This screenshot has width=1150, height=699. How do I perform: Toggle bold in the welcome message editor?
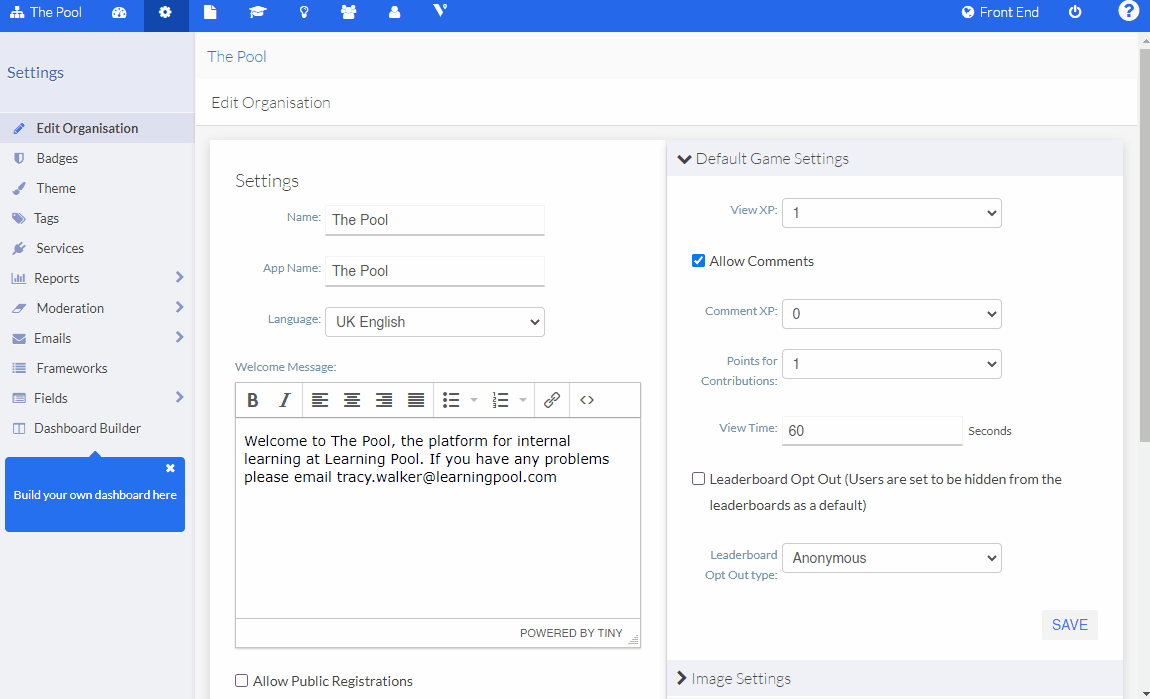253,400
